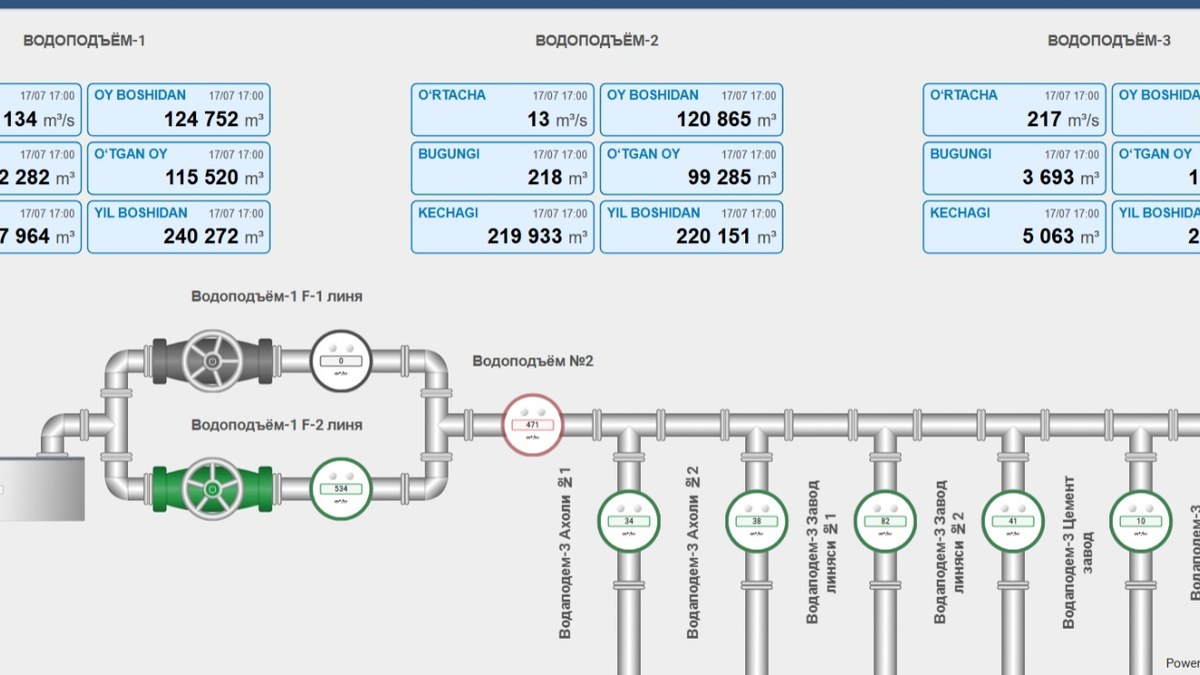
Task: Open O'TGAN OY card showing 115 520
Action: click(179, 169)
